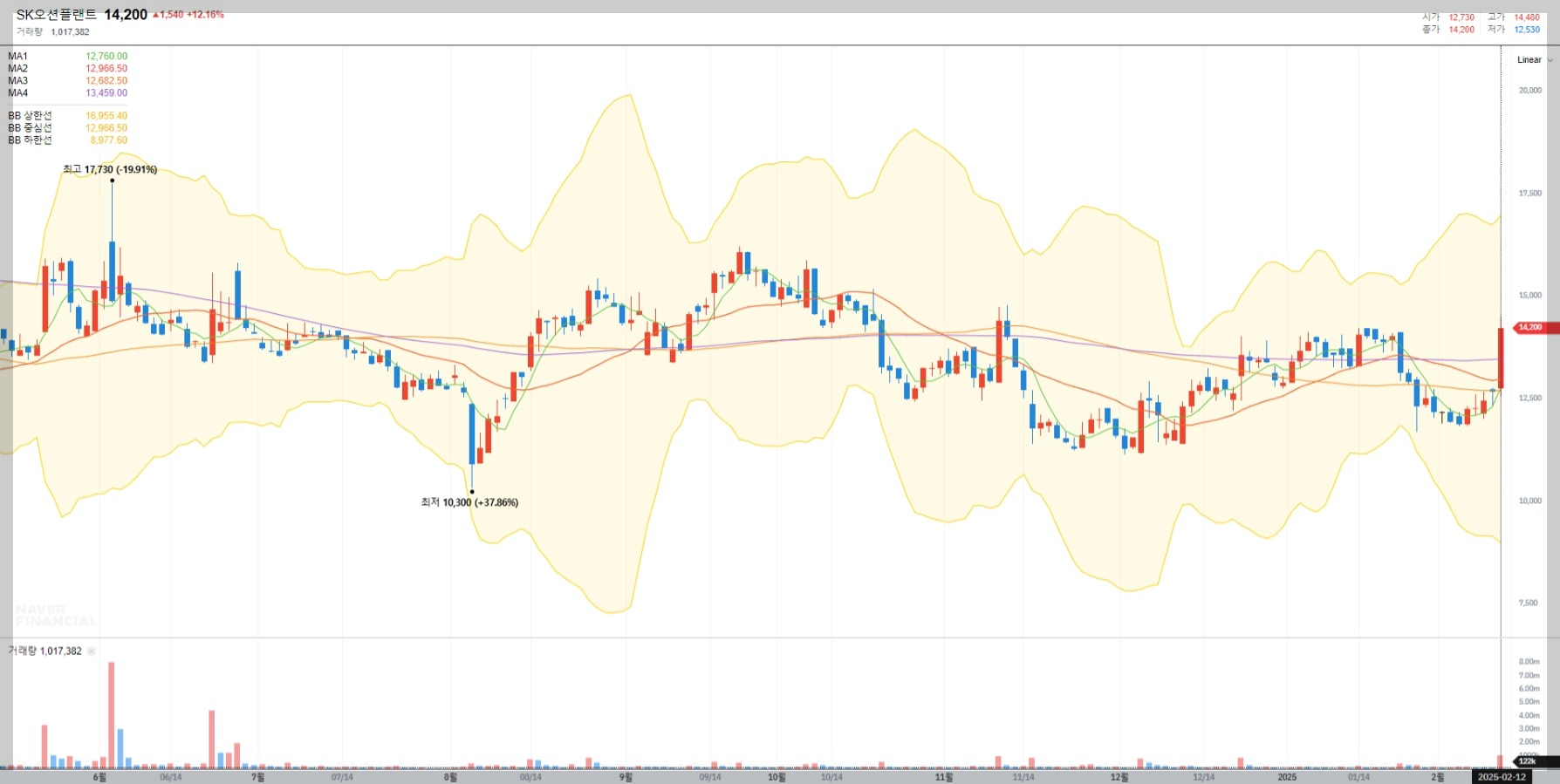Click the header 거래량 1,017,382 volume text
This screenshot has height=784, width=1560.
[x=52, y=32]
